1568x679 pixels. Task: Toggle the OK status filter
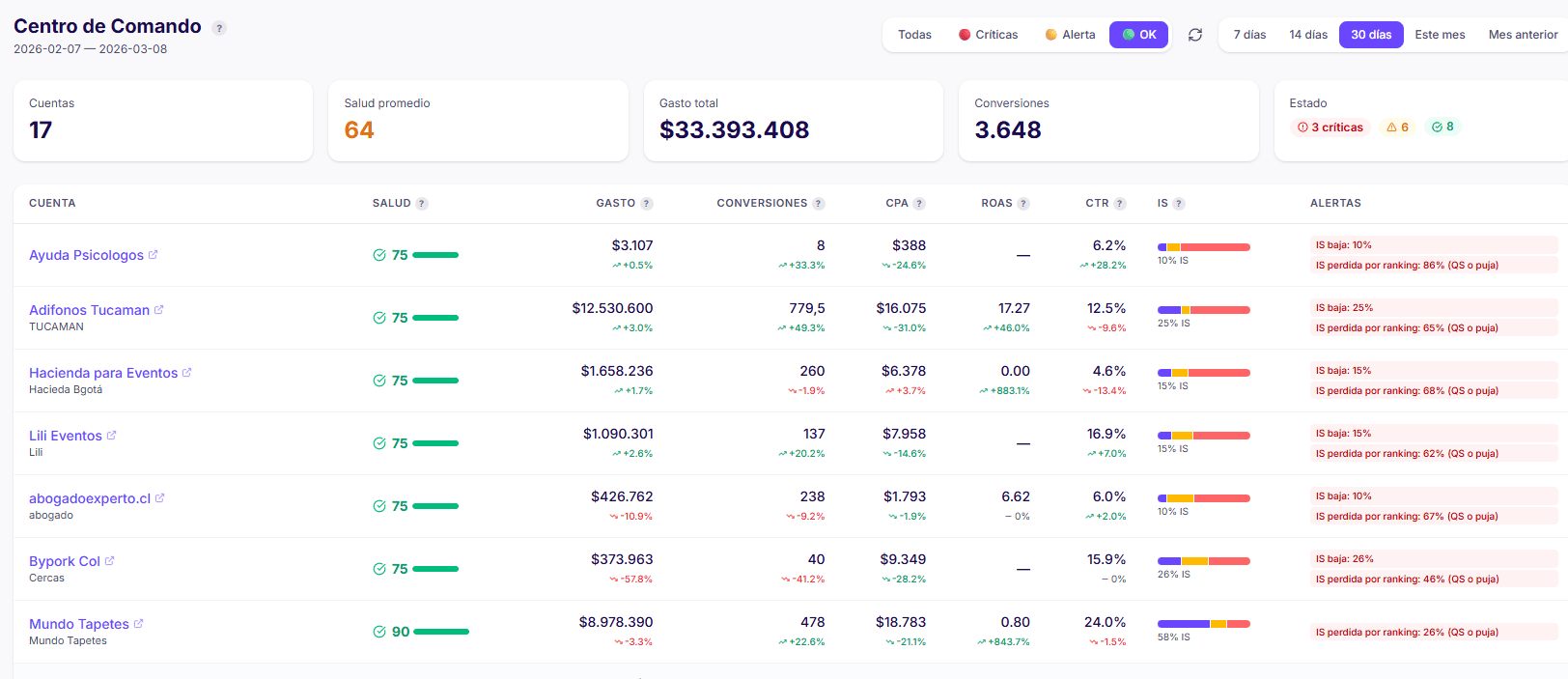click(1138, 35)
